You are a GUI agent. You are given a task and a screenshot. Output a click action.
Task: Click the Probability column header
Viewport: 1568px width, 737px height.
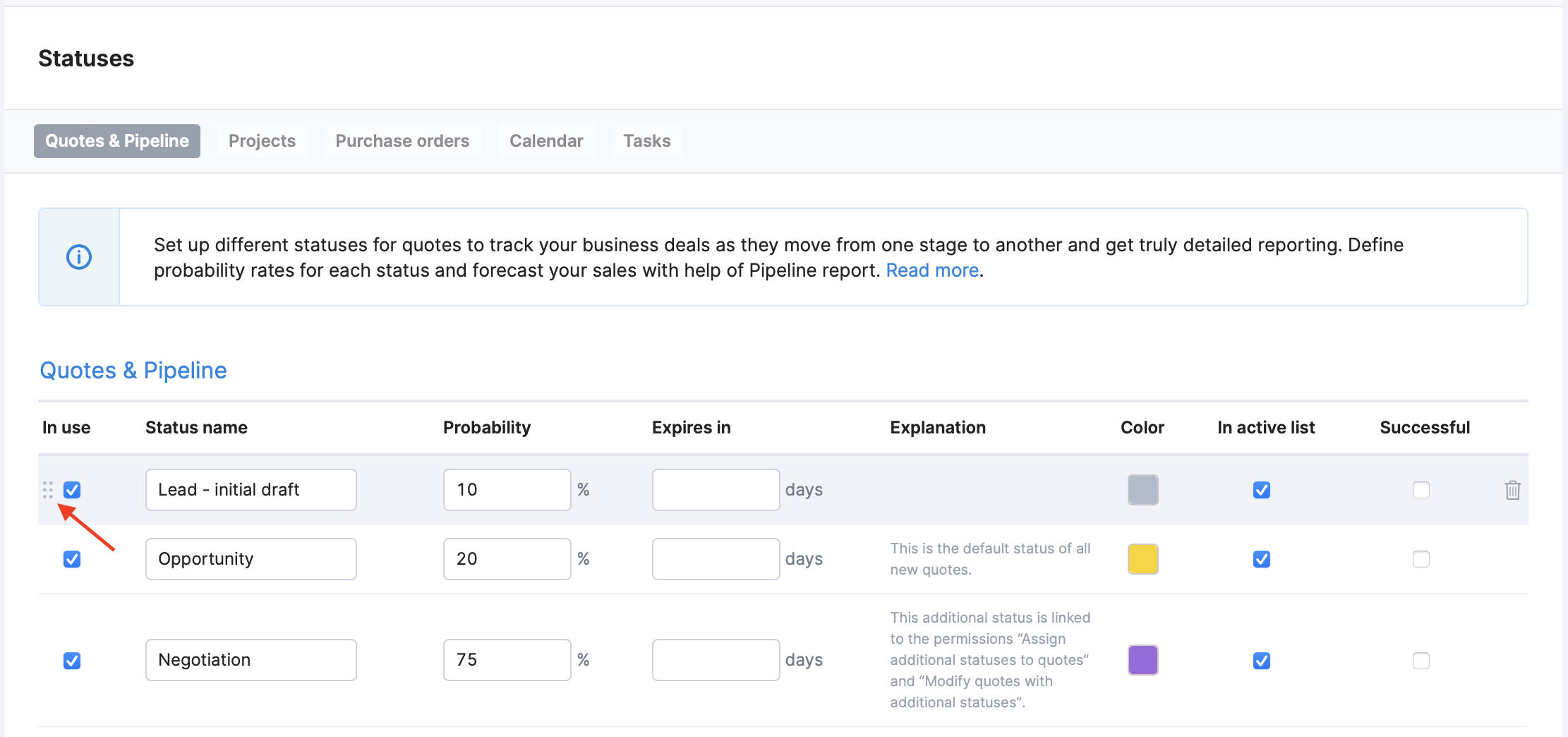(x=487, y=428)
